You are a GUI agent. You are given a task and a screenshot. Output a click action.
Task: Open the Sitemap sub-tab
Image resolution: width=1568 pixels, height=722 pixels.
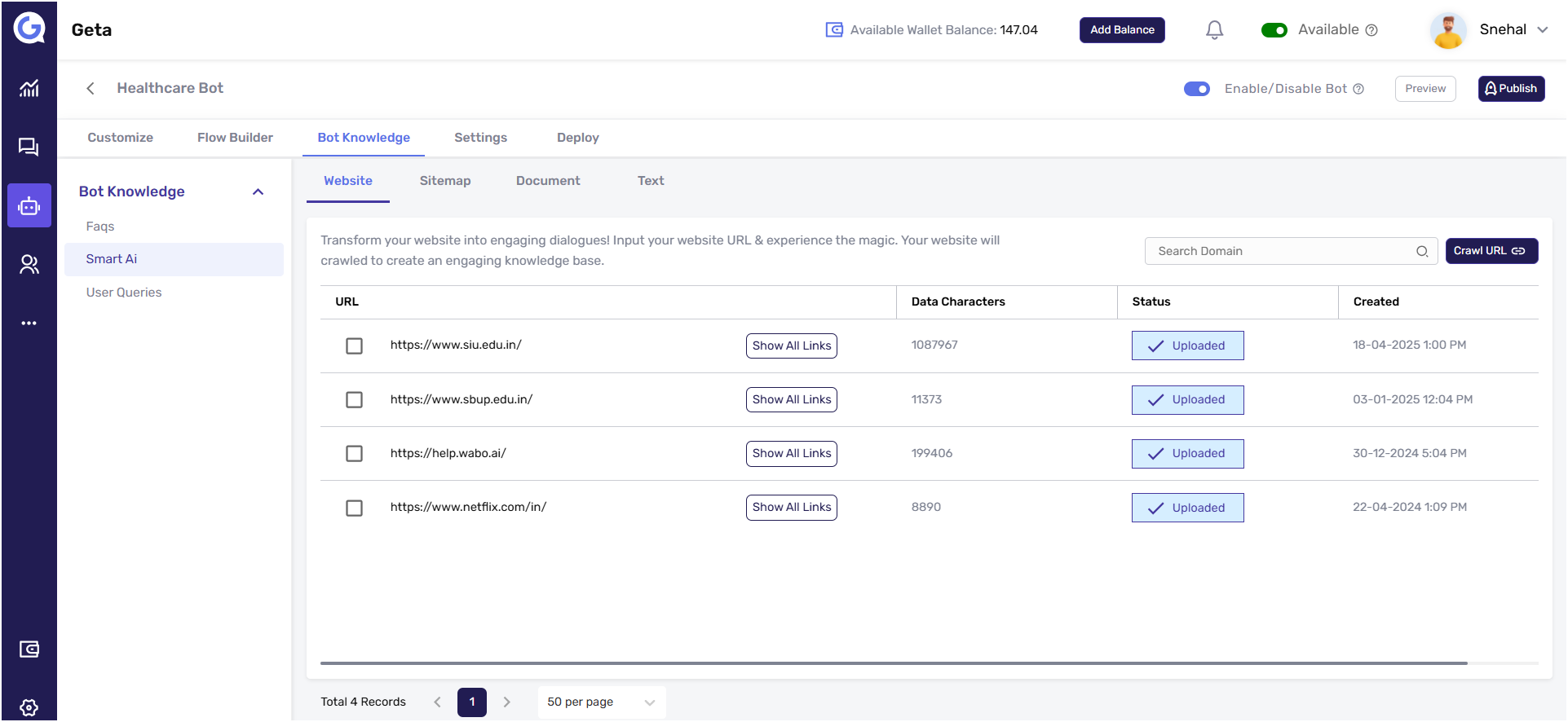click(444, 181)
